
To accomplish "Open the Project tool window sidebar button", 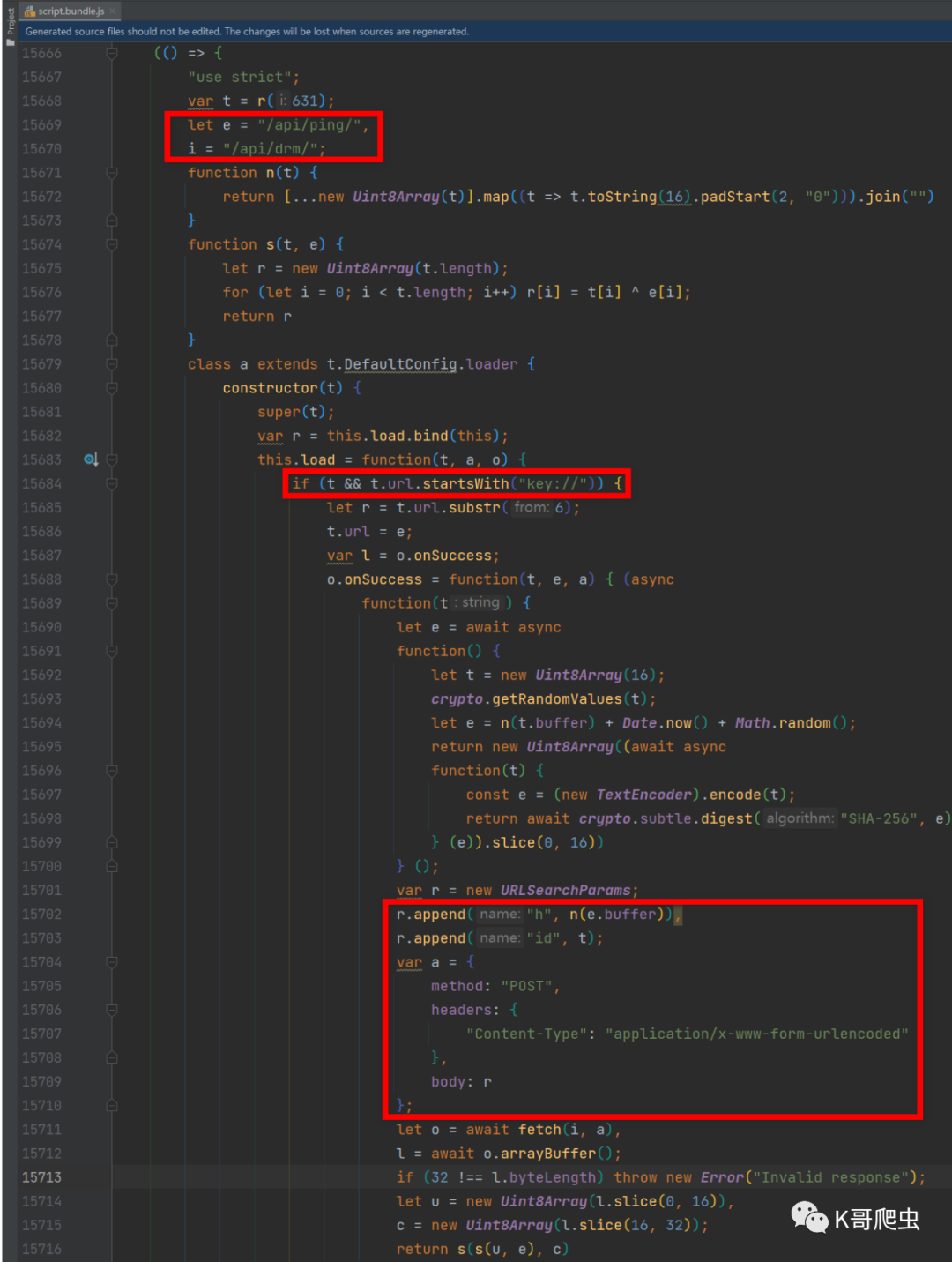I will [x=11, y=26].
